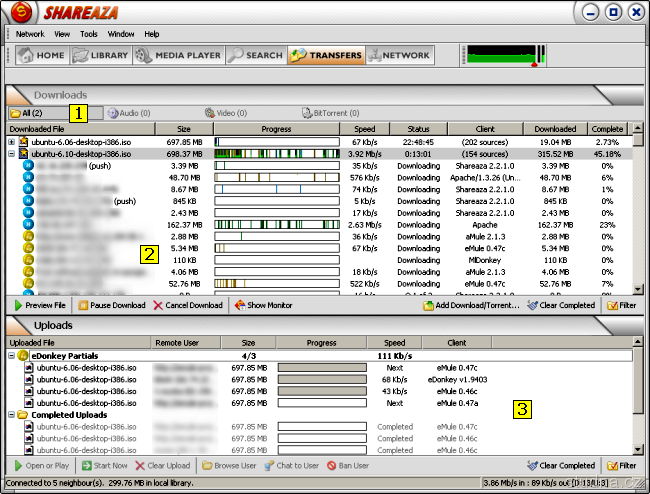Open the Network view
The image size is (650, 494).
[x=398, y=56]
